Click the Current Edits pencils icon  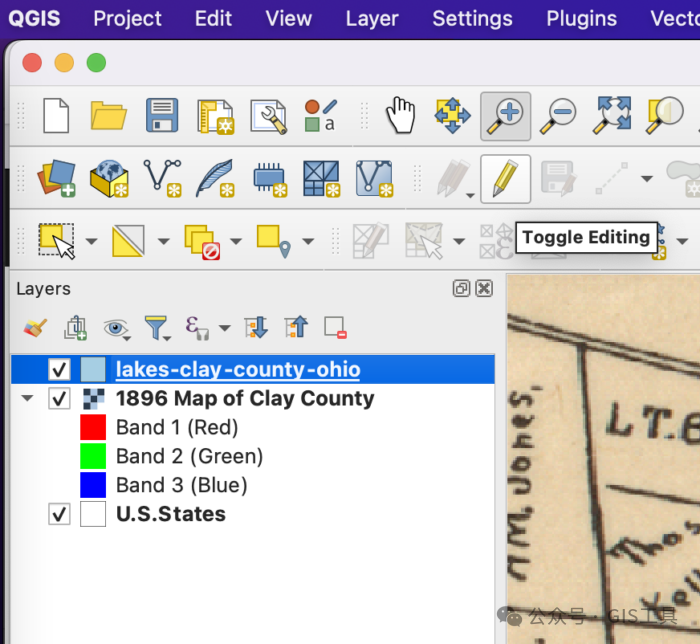click(x=453, y=179)
